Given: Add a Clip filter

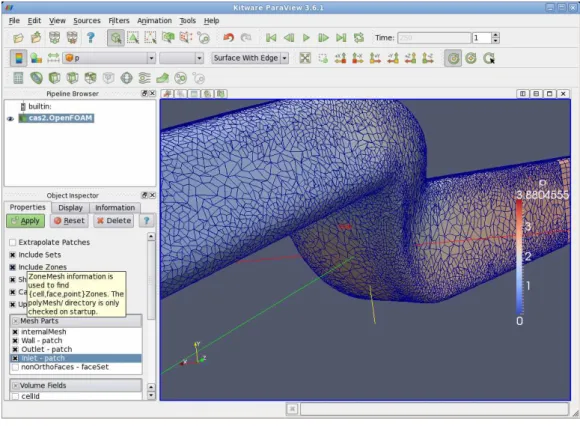Looking at the screenshot, I should tap(54, 78).
